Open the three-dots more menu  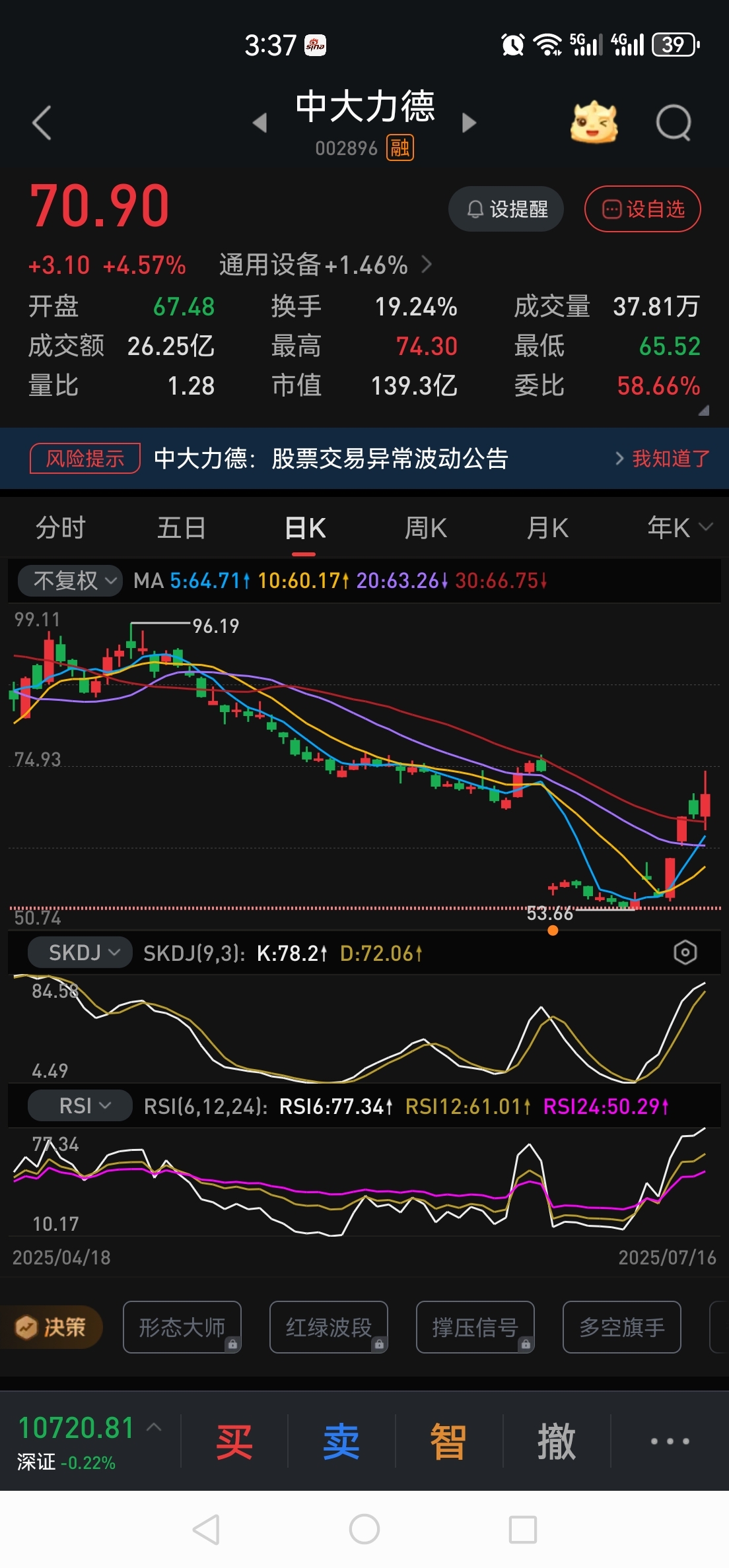670,1441
